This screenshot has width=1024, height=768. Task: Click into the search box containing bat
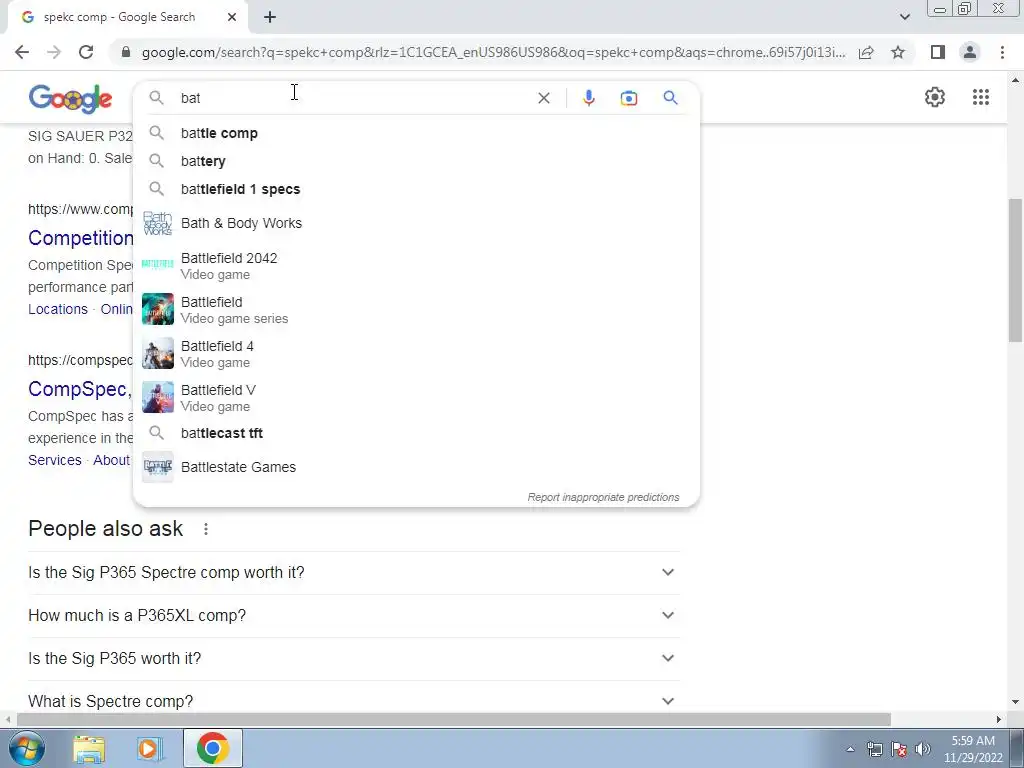pyautogui.click(x=353, y=98)
